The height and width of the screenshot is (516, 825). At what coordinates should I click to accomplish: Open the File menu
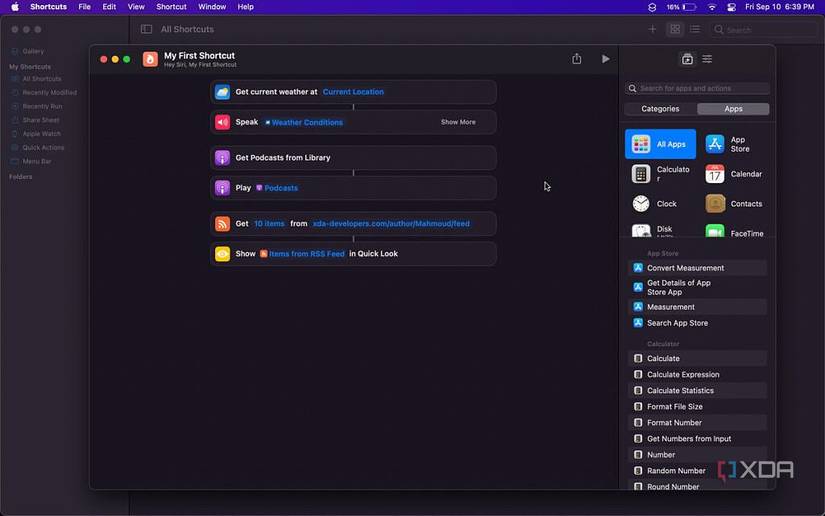pos(84,7)
